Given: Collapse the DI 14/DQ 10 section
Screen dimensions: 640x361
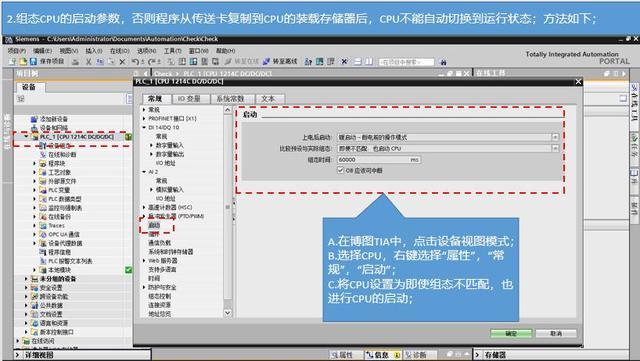Looking at the screenshot, I should pyautogui.click(x=144, y=127).
